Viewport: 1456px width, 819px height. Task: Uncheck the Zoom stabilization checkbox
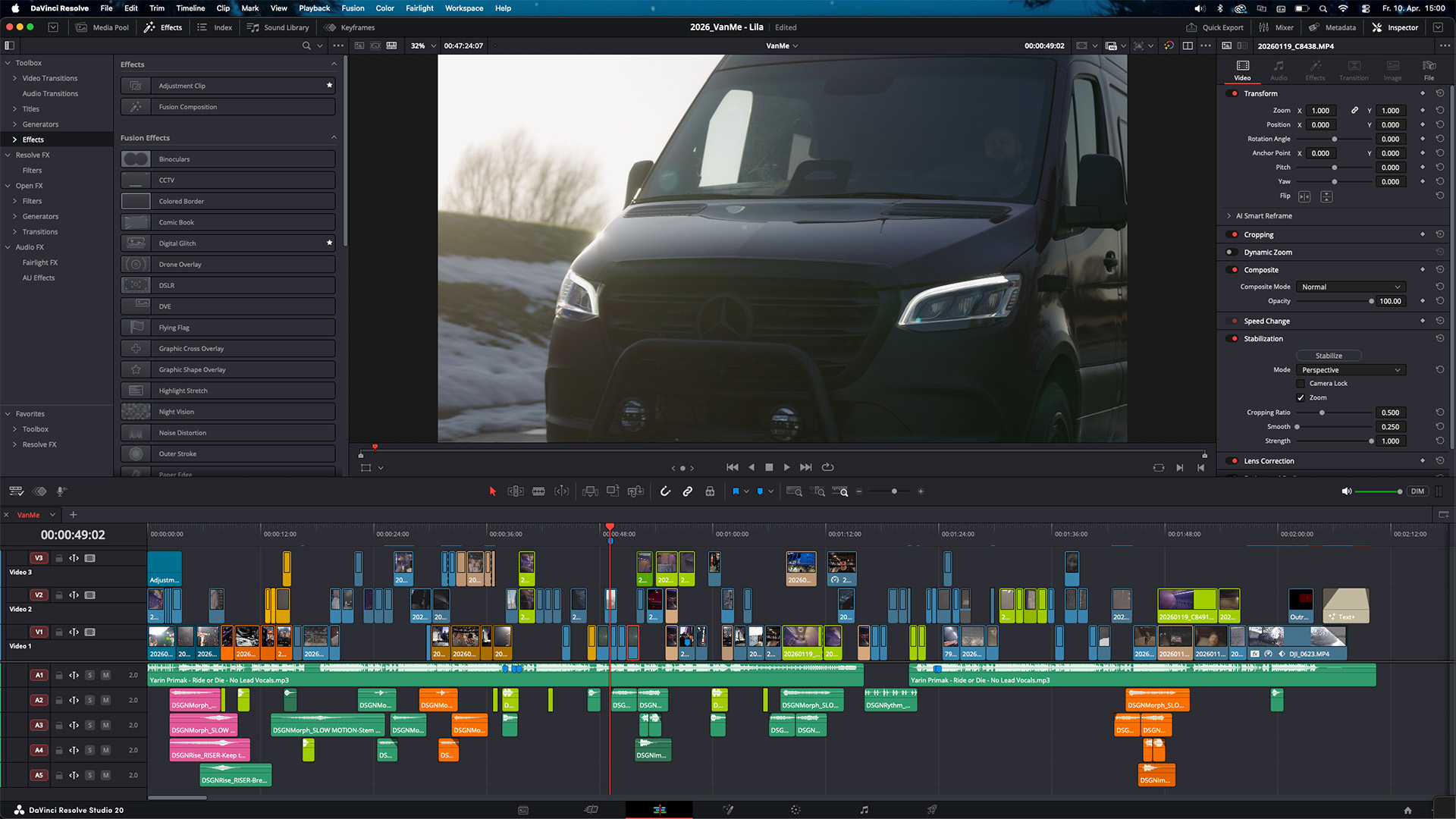pos(1301,397)
